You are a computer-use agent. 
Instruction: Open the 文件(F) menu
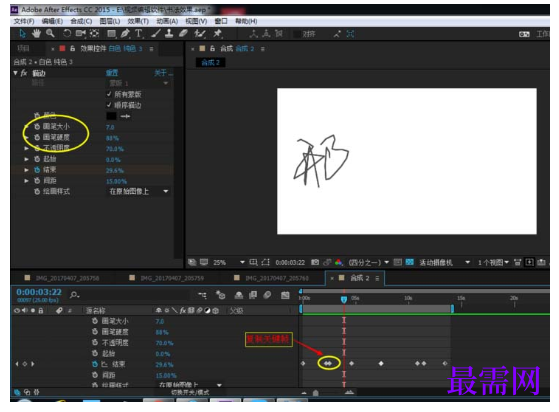pyautogui.click(x=24, y=21)
